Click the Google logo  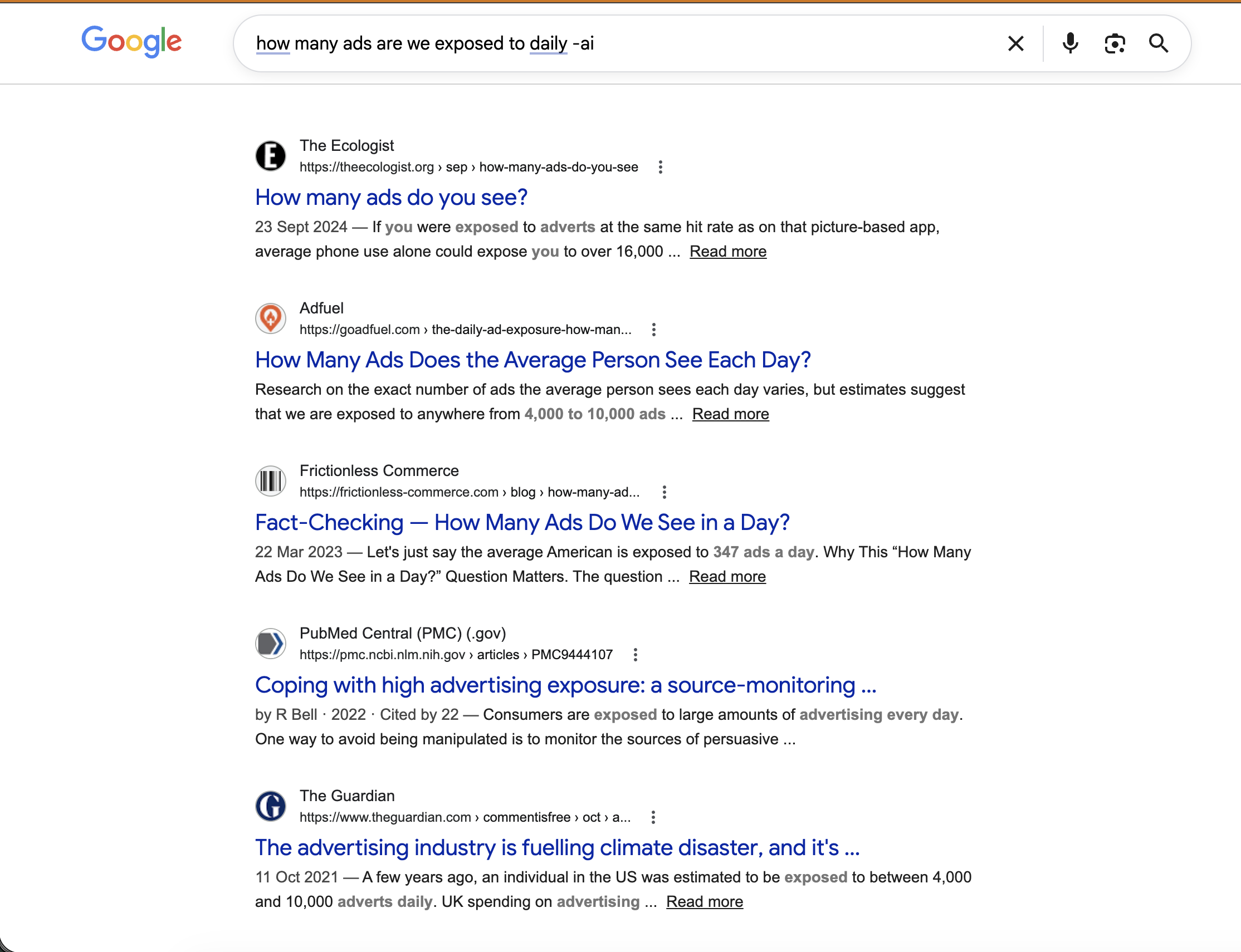131,41
